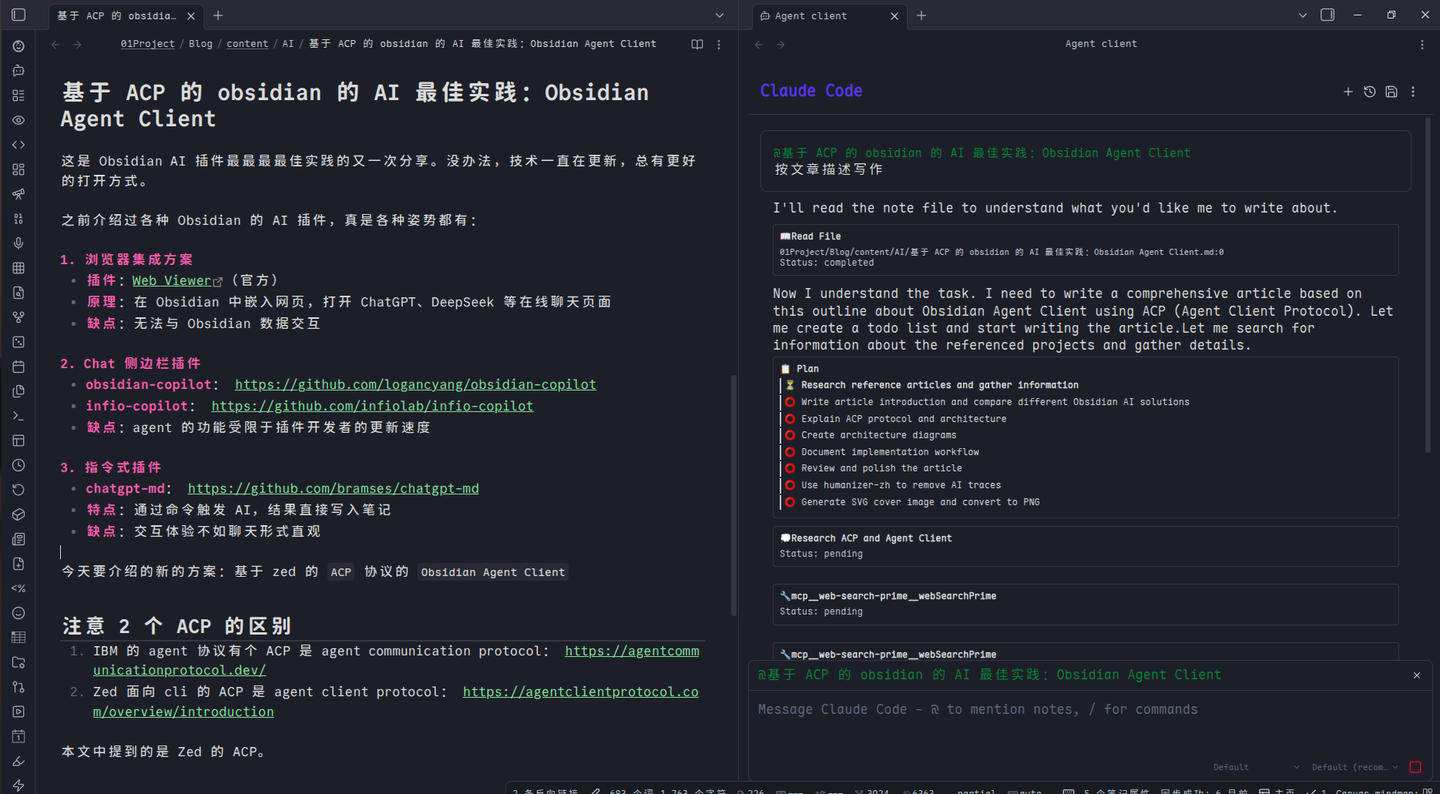The image size is (1440, 794).
Task: Go forward in the note pane navigation
Action: 78,44
